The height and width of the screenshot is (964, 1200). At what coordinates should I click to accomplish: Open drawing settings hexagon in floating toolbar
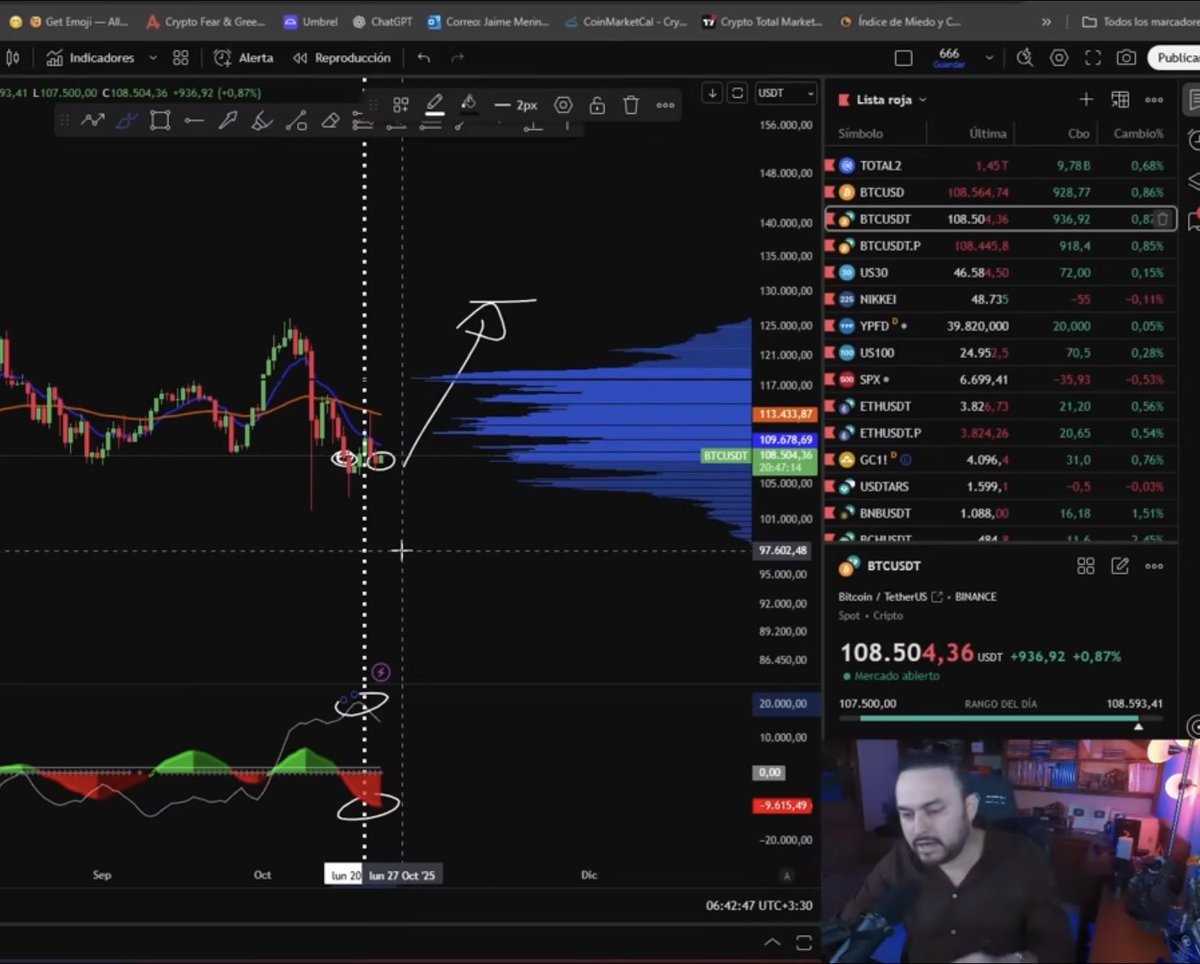click(x=563, y=105)
